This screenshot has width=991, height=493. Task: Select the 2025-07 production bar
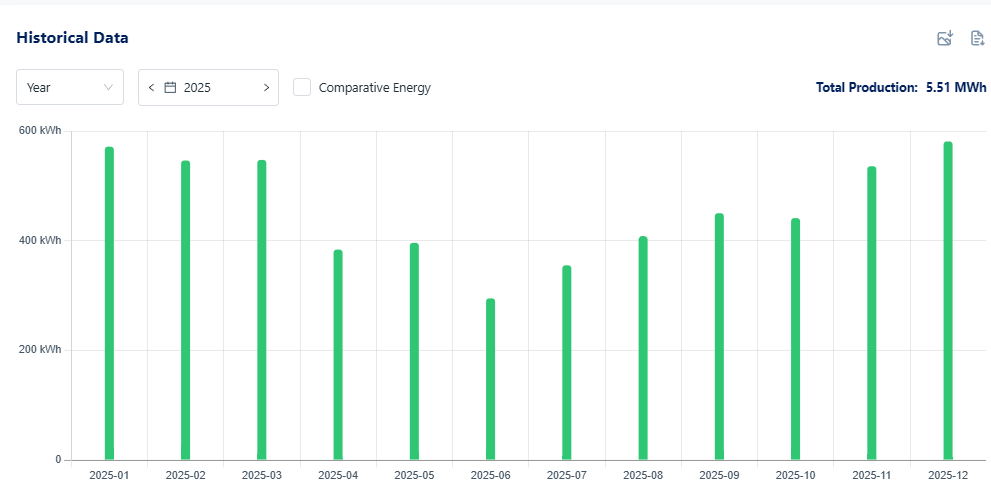click(566, 362)
